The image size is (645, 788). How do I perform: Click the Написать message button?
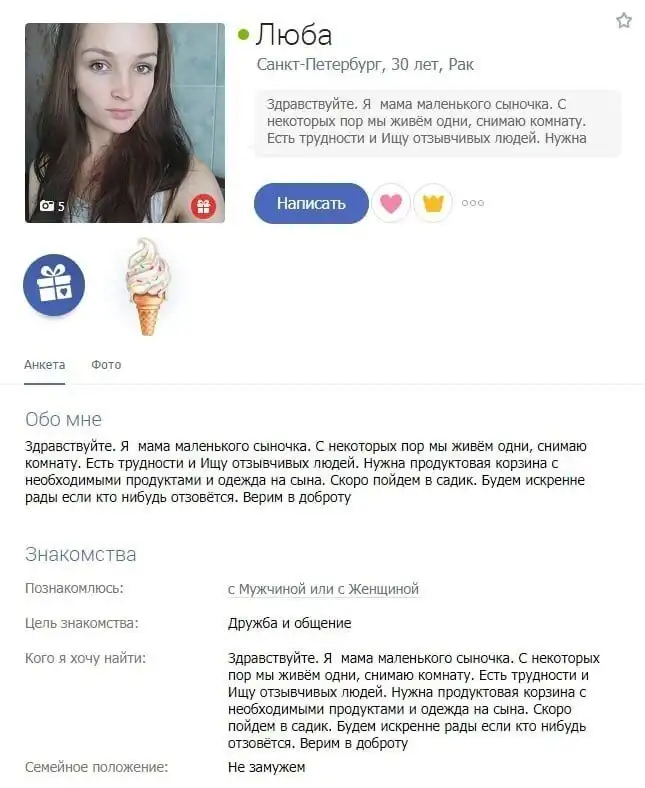[x=311, y=203]
